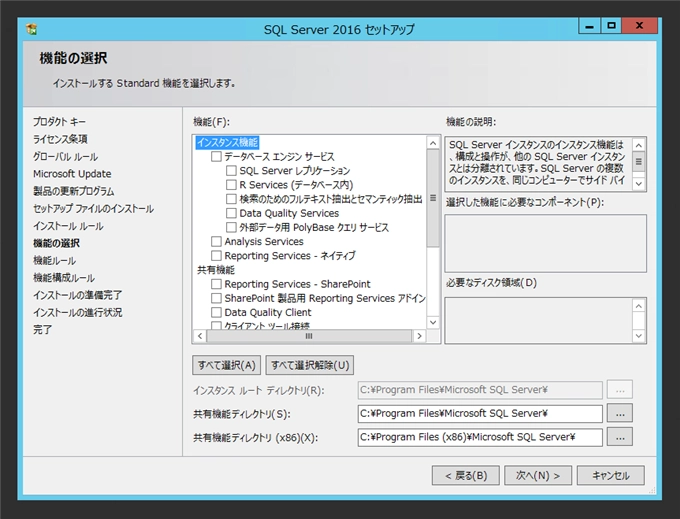The image size is (680, 519).
Task: Check データベース エンジン サービス checkbox
Action: click(x=216, y=156)
